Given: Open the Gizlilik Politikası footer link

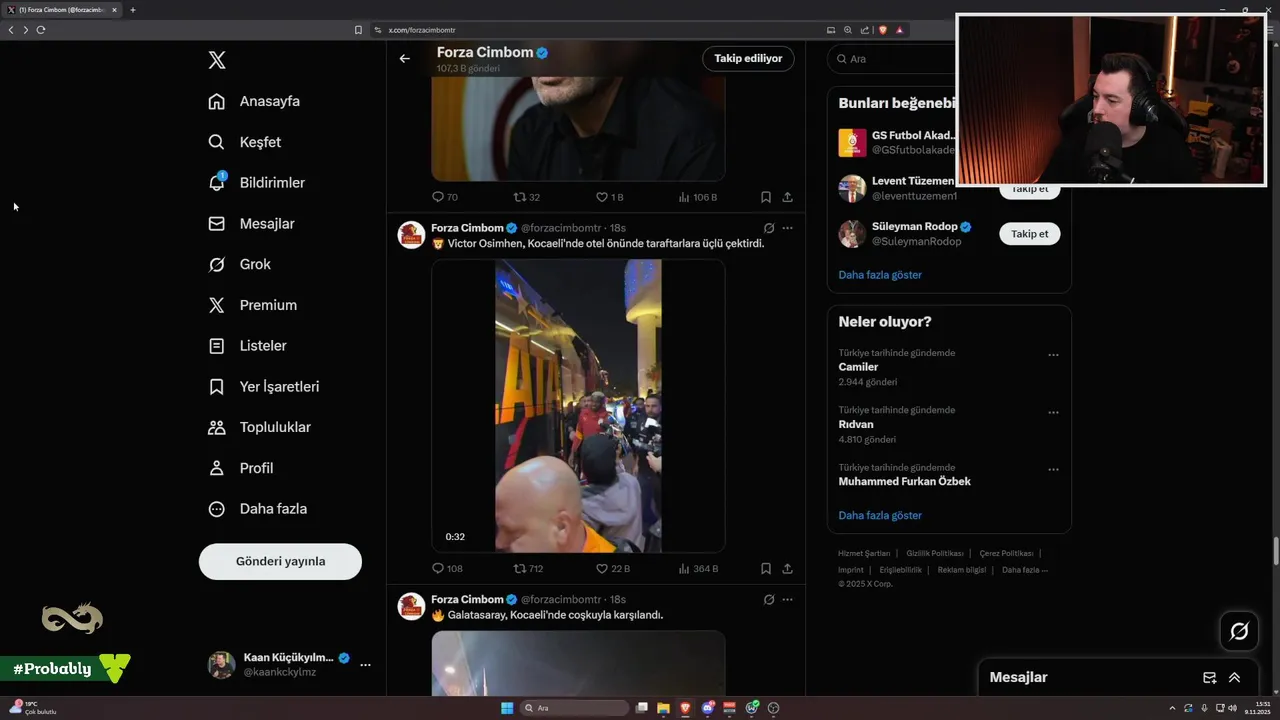Looking at the screenshot, I should [x=935, y=553].
